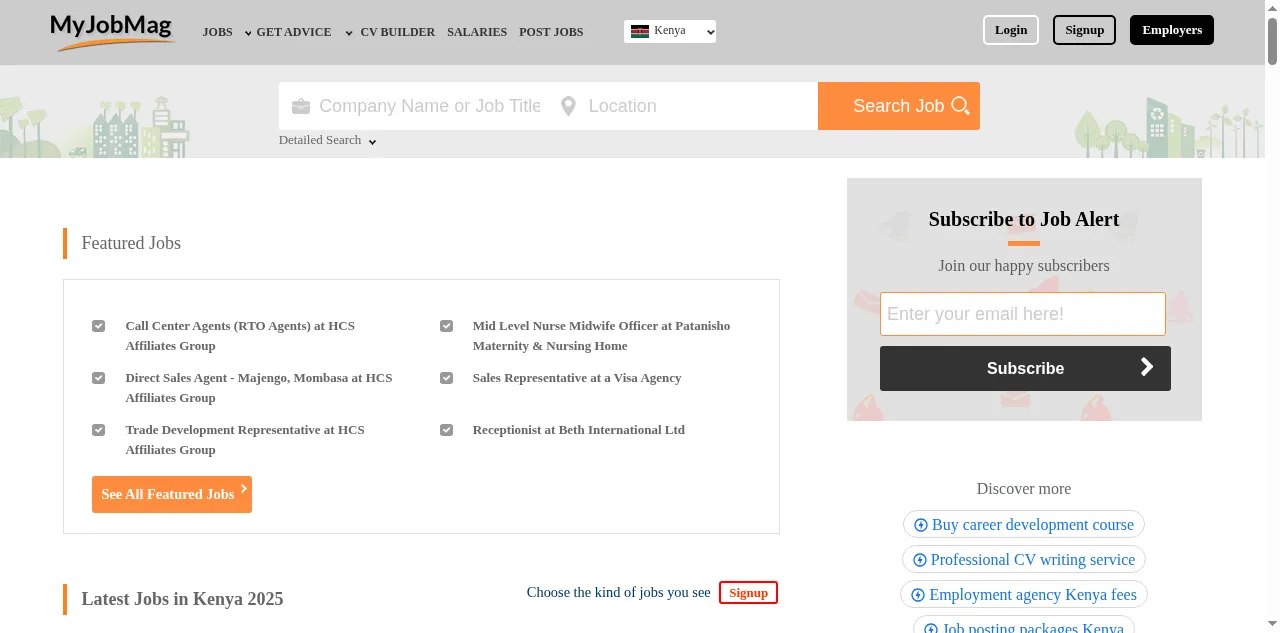Click the search magnifier icon
The height and width of the screenshot is (633, 1280).
[x=961, y=106]
